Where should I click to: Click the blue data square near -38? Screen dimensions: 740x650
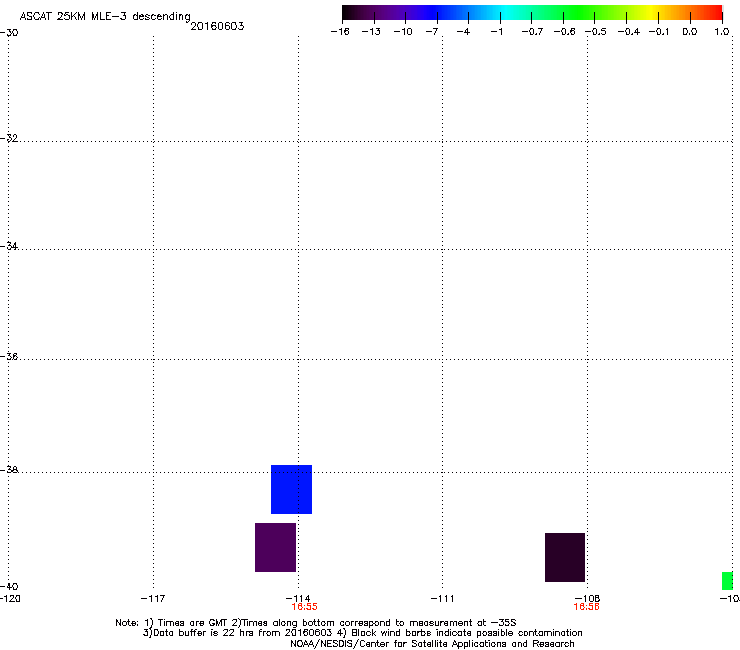(291, 489)
